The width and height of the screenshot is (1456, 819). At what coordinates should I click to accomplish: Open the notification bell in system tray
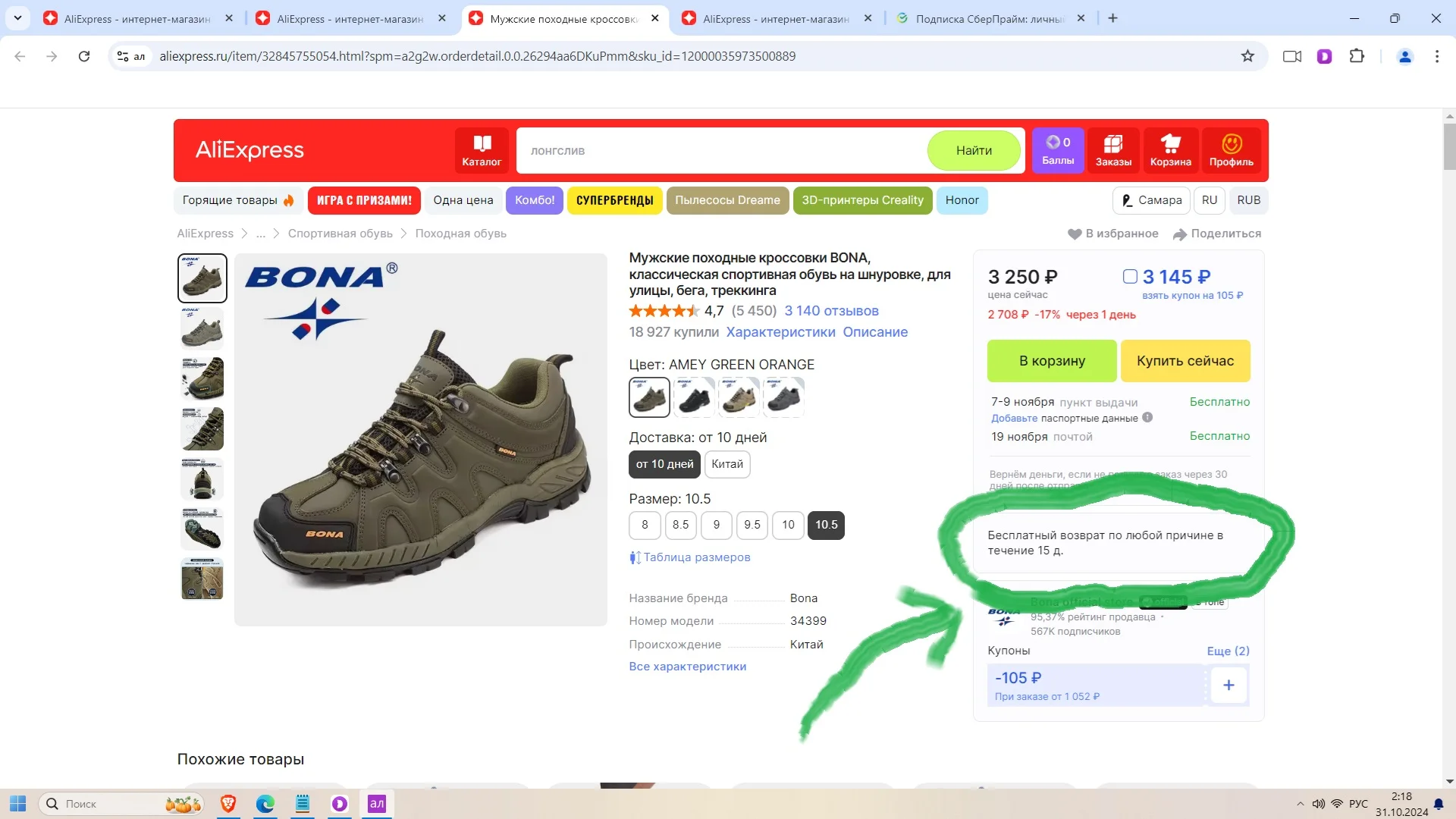click(1438, 804)
